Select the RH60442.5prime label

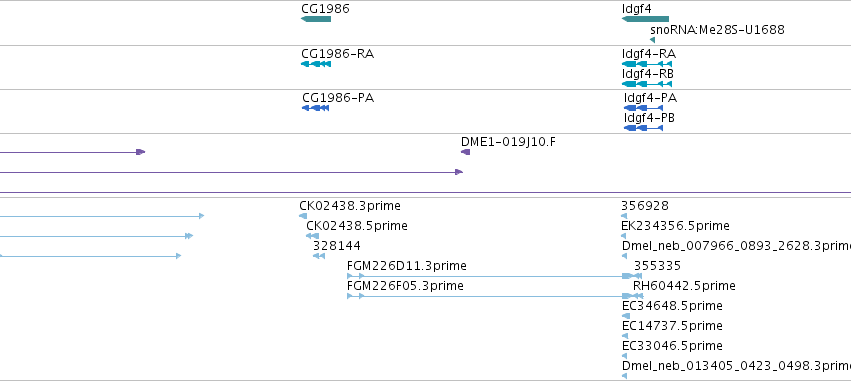pos(684,286)
